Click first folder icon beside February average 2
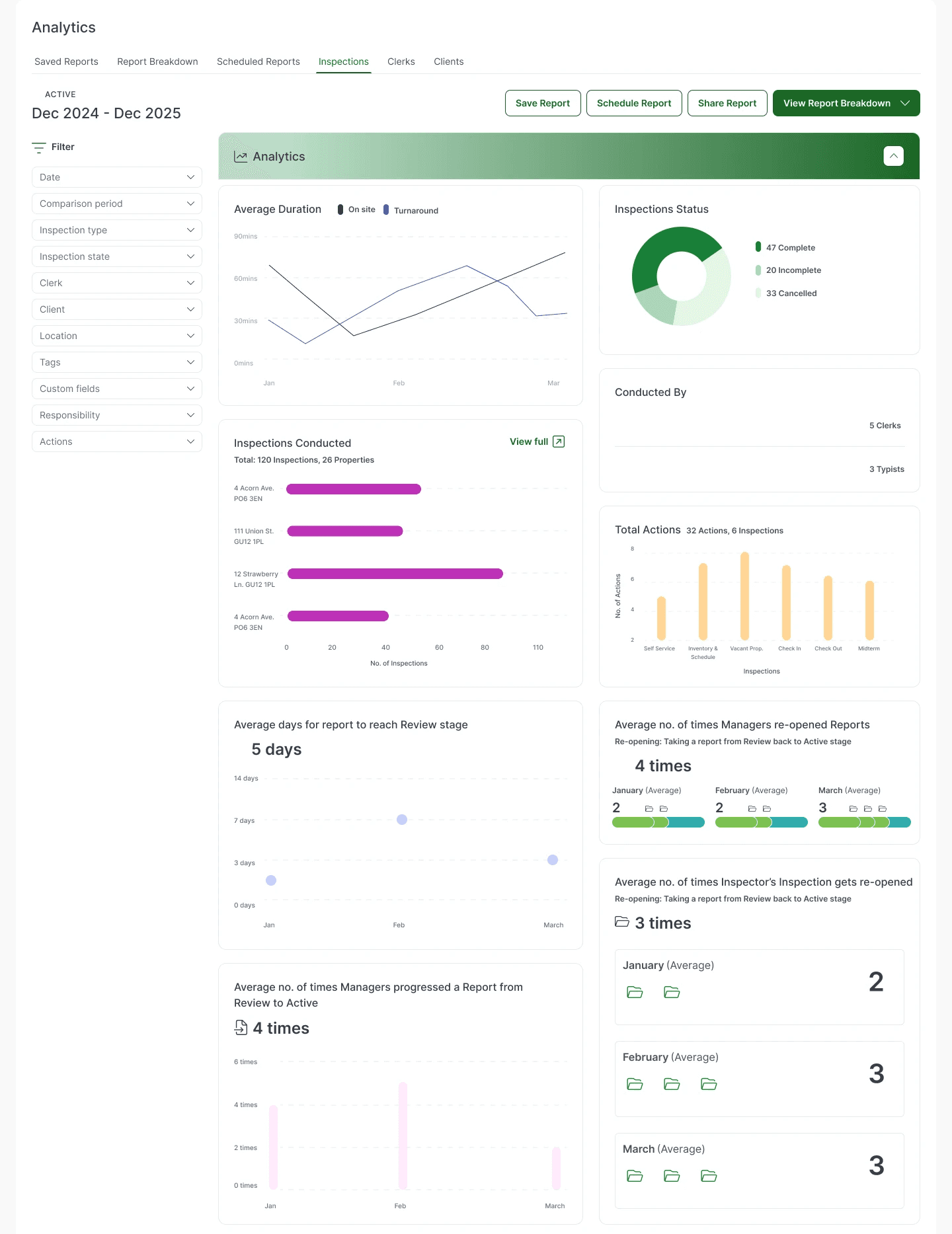 752,808
